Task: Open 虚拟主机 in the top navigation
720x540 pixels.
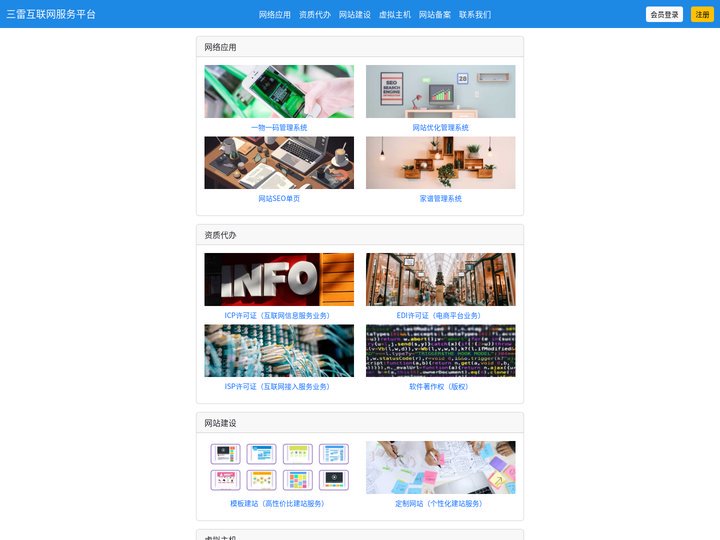Action: point(394,15)
